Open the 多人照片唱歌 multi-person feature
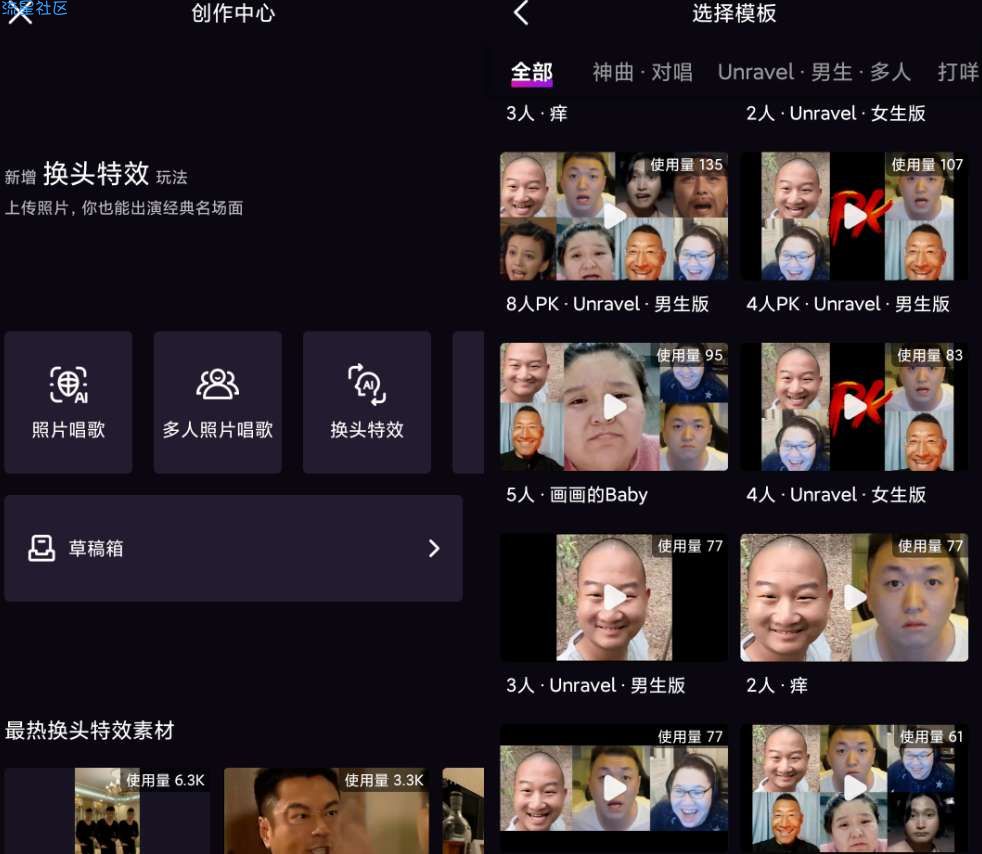 pos(217,402)
